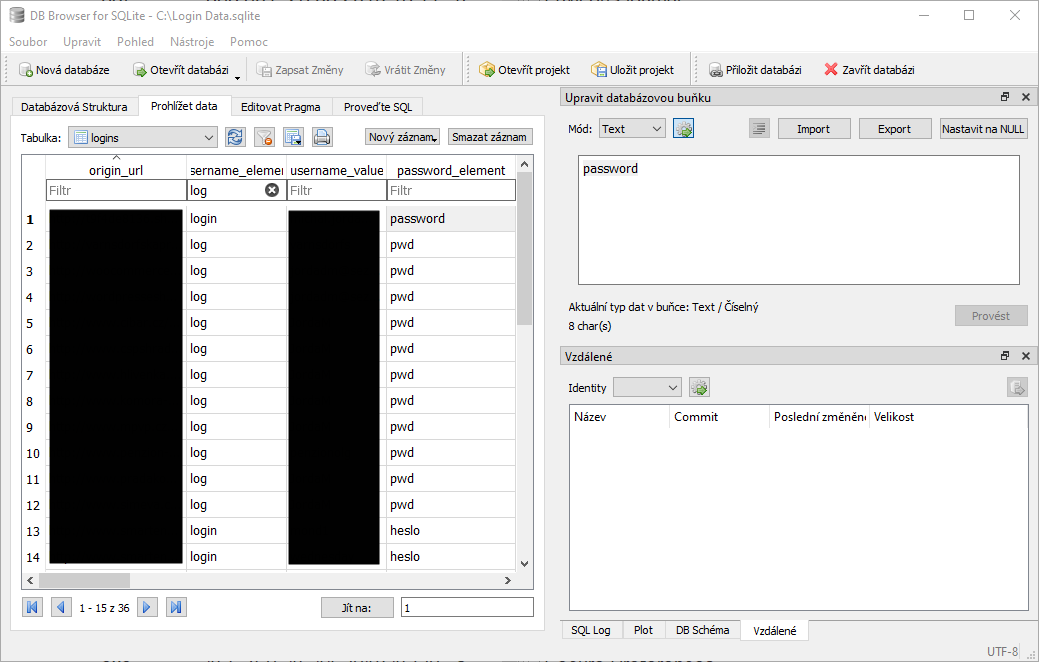The image size is (1039, 662).
Task: Click the Jít na: button
Action: [x=357, y=608]
